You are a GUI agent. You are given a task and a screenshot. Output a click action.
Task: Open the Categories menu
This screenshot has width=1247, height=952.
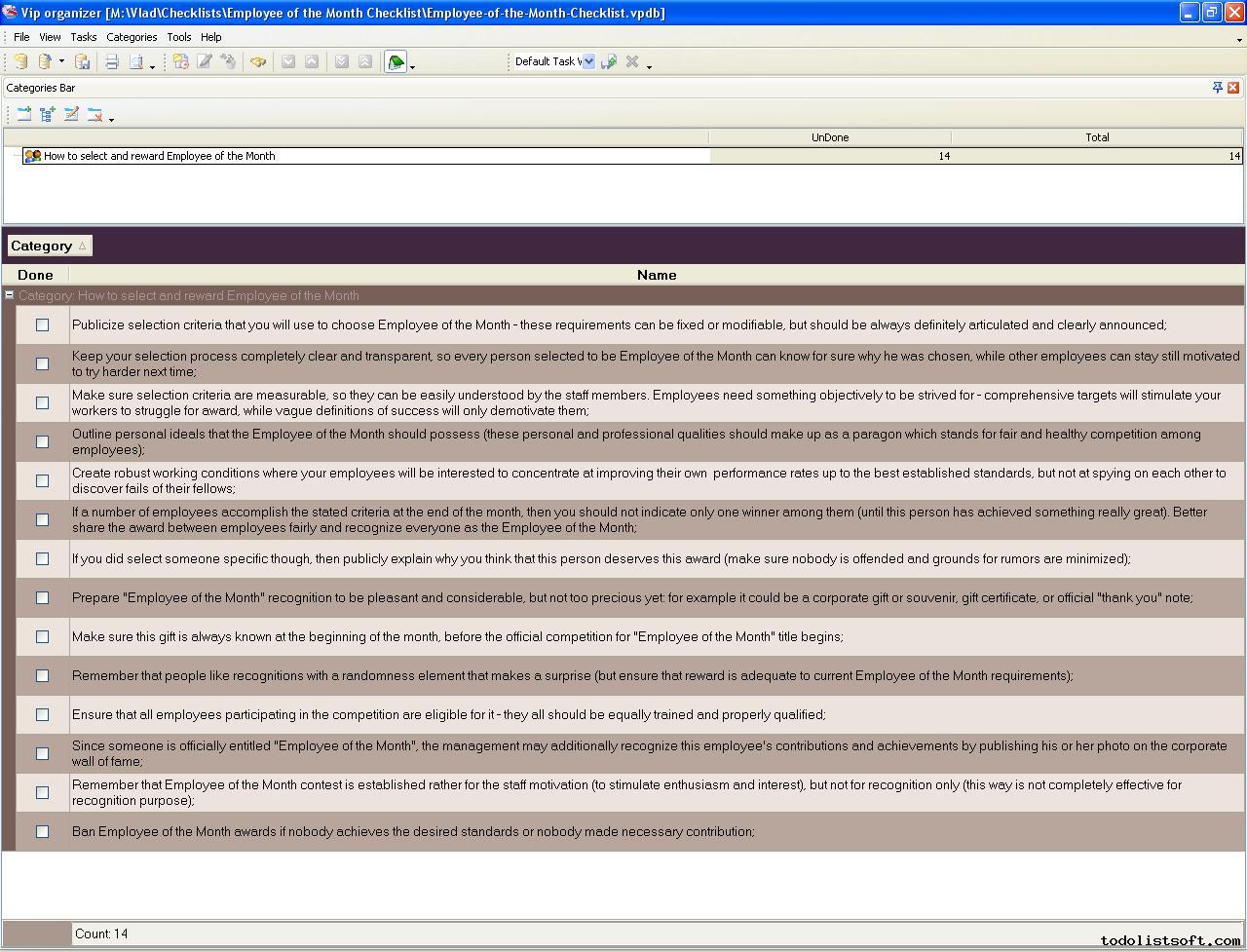point(132,37)
